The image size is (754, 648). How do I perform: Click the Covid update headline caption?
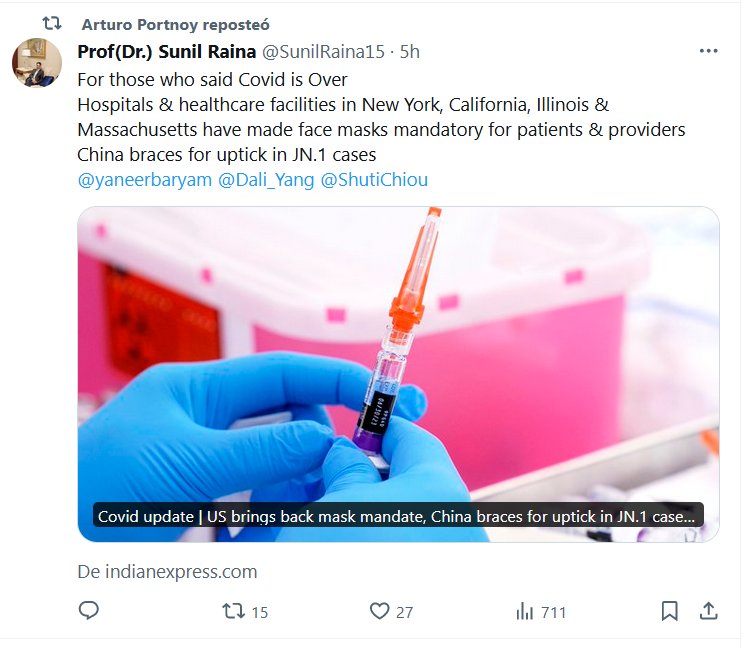(x=397, y=516)
